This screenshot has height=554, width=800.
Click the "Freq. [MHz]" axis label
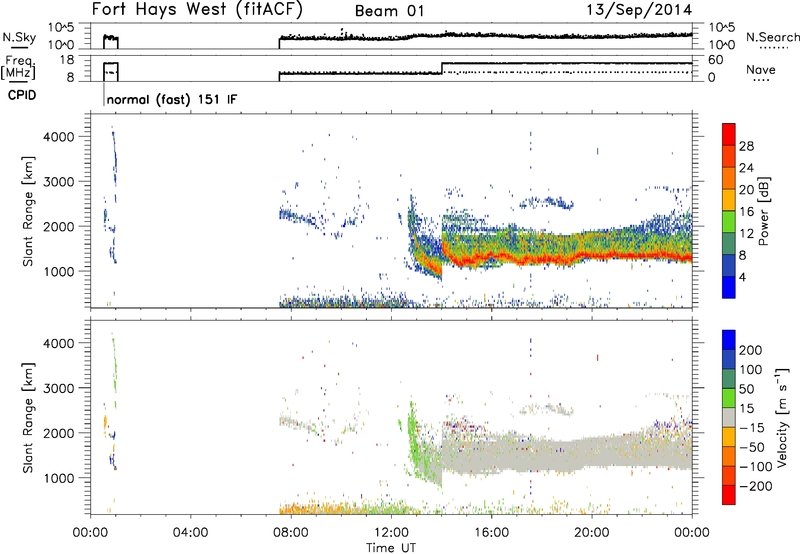coord(19,67)
